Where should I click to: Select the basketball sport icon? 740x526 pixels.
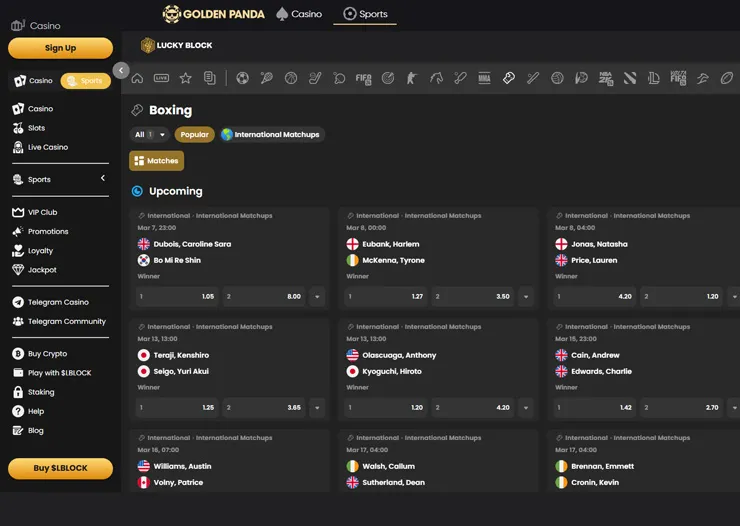(291, 78)
